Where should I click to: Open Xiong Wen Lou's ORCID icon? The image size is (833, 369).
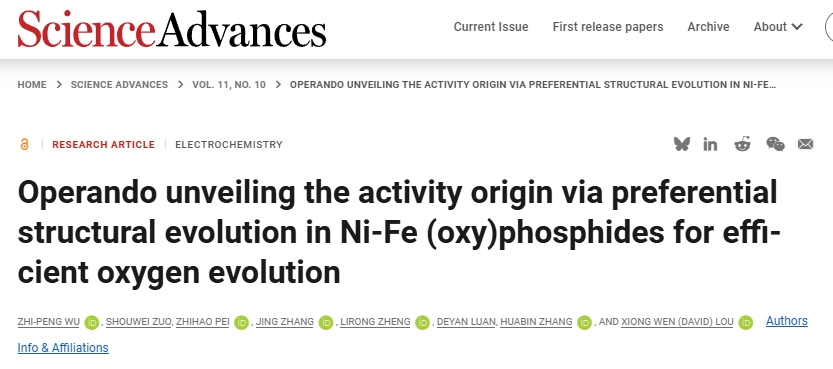pos(746,322)
